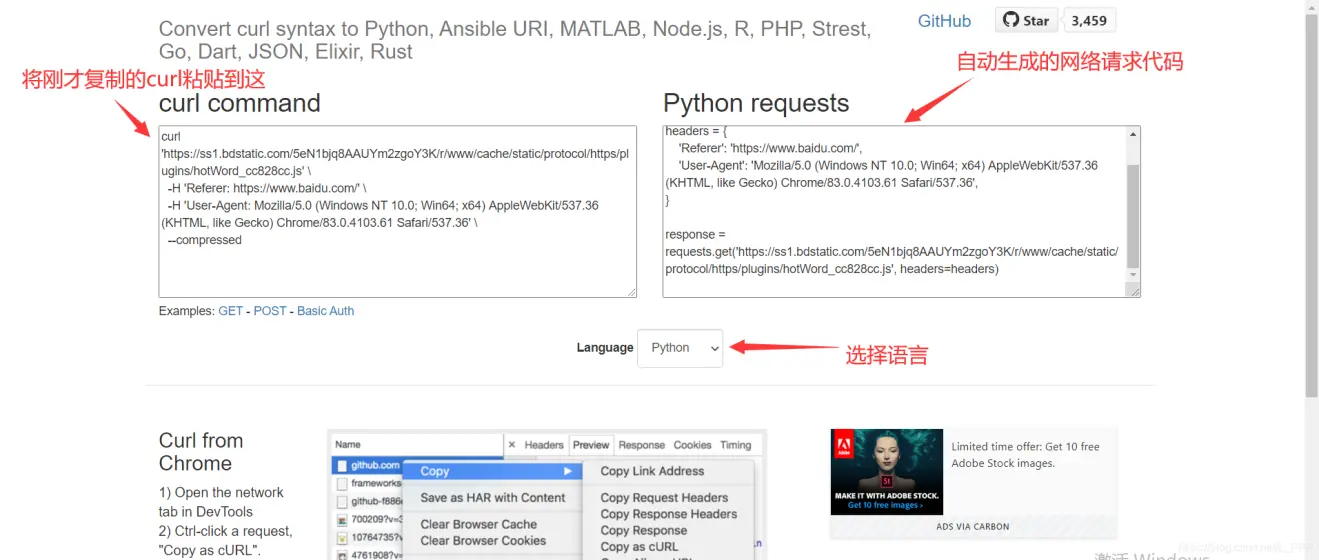Load the POST example
Viewport: 1319px width, 560px height.
pos(270,311)
